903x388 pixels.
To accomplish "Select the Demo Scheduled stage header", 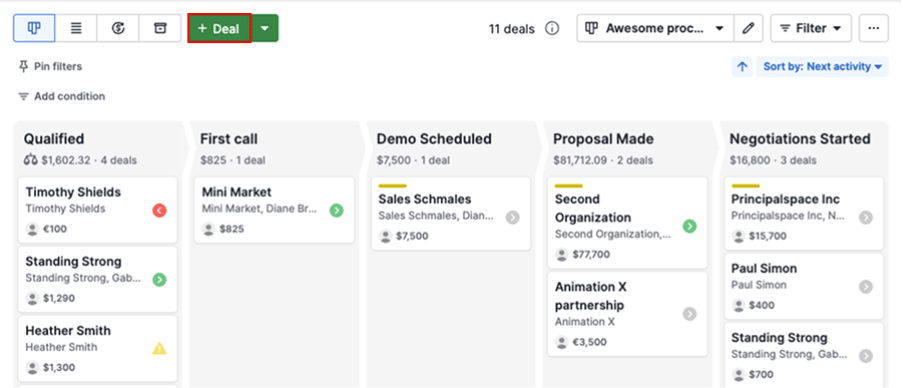I will [x=434, y=139].
